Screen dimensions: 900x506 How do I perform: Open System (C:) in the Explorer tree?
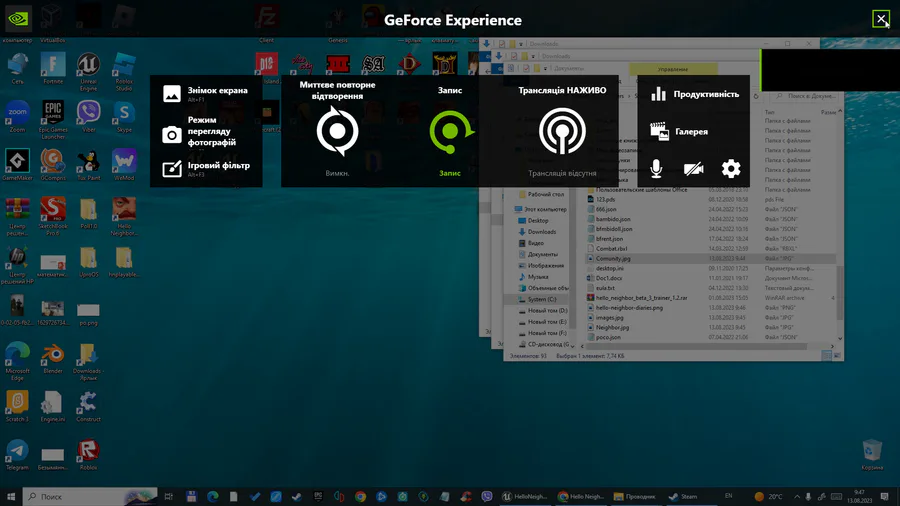(x=541, y=299)
